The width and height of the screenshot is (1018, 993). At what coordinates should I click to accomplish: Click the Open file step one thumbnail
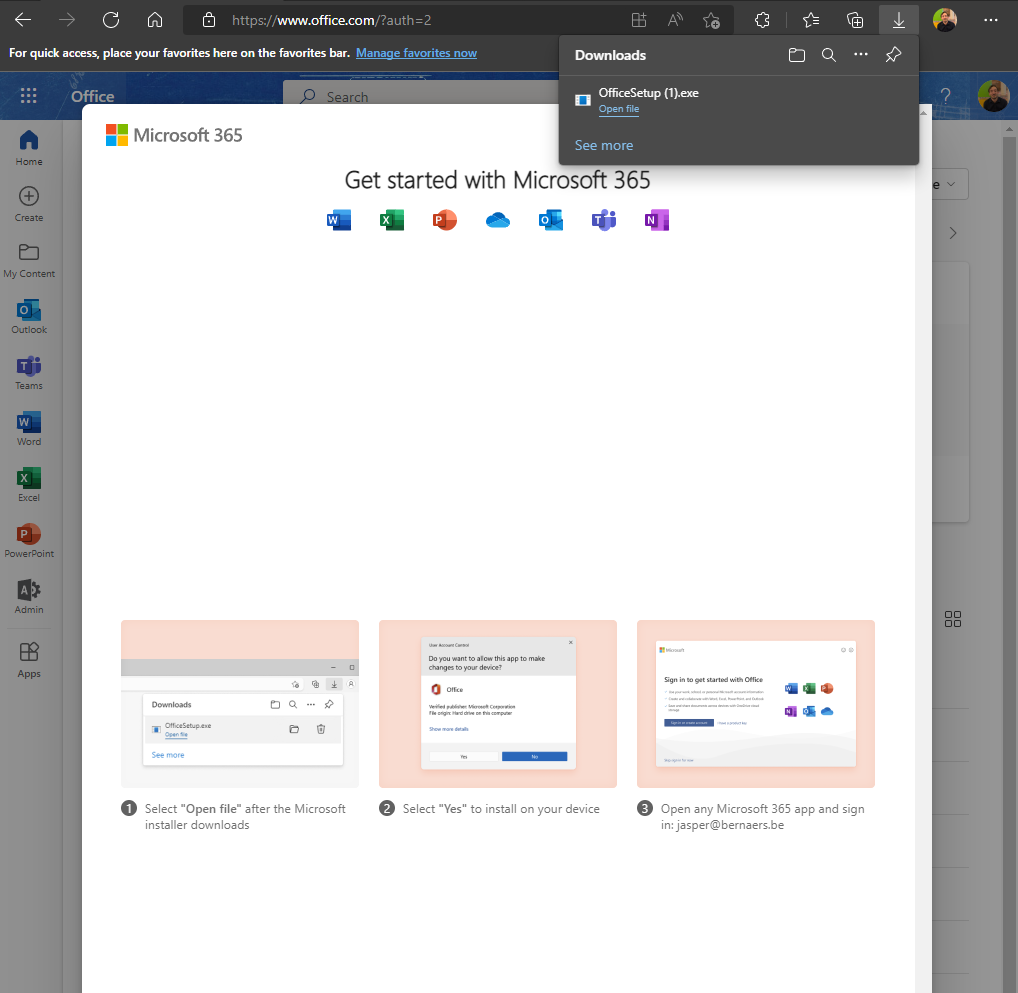pyautogui.click(x=240, y=703)
